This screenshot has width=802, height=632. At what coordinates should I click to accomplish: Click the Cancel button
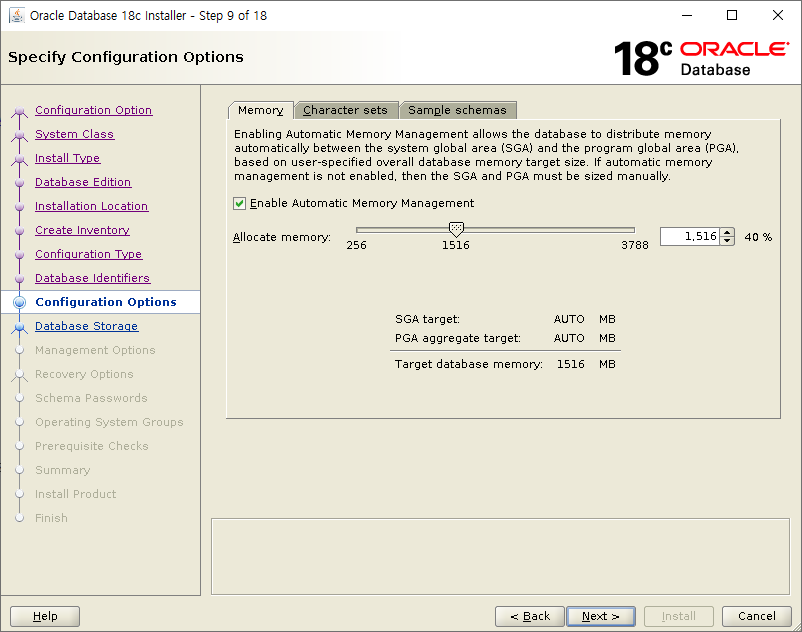(x=756, y=616)
